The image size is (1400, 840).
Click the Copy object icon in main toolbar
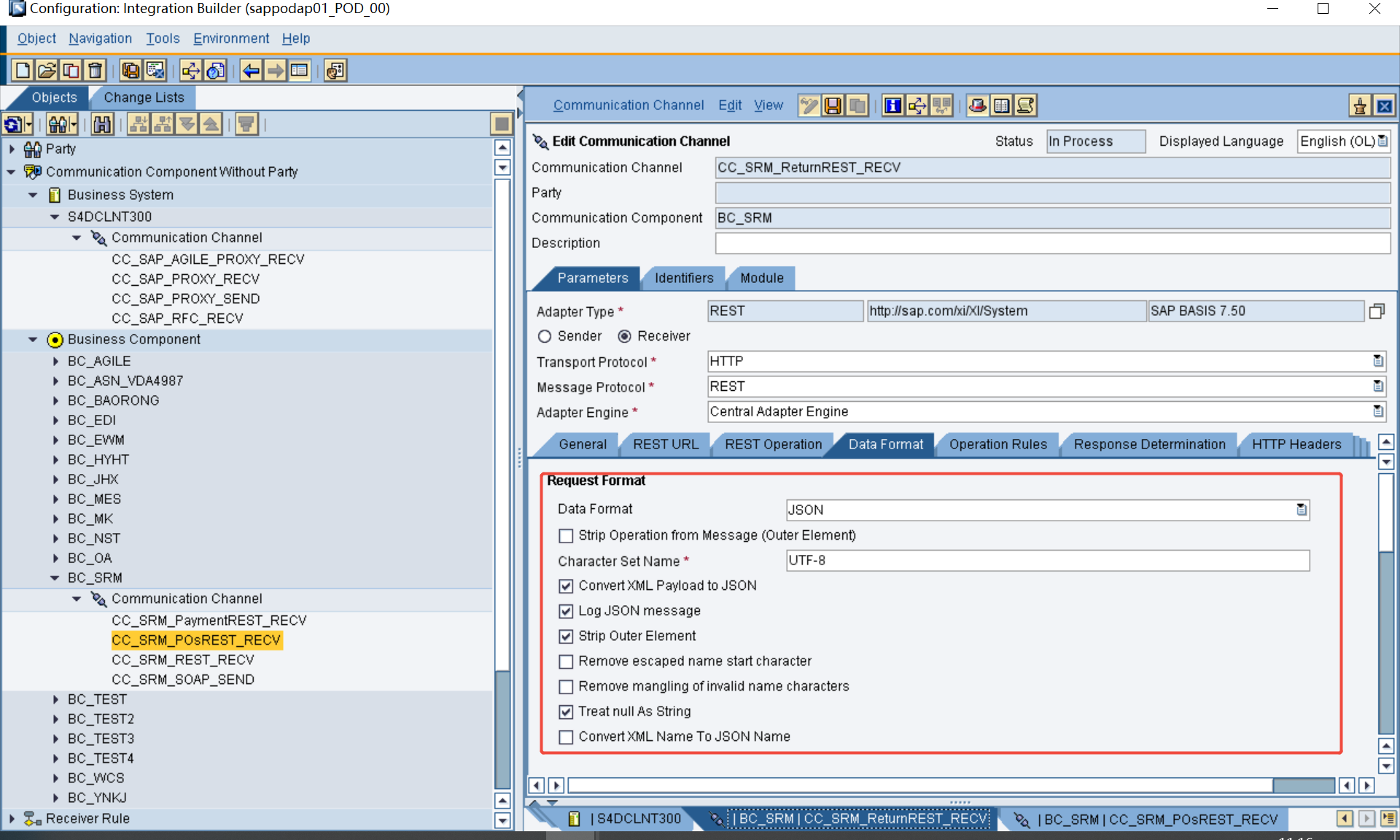click(71, 71)
